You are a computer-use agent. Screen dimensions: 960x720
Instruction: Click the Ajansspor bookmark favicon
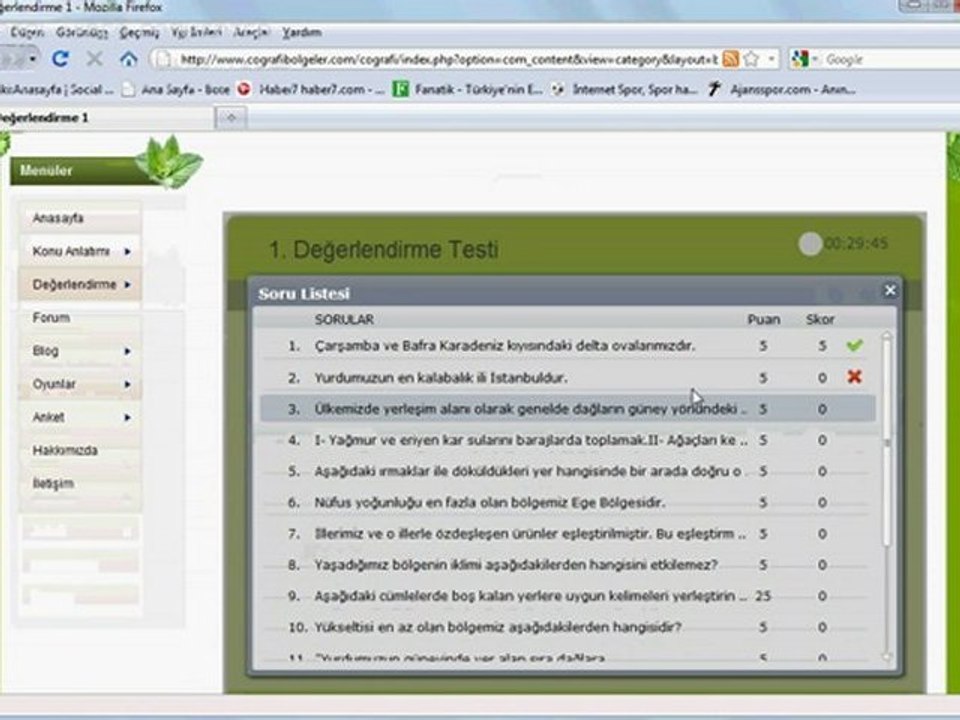click(714, 89)
